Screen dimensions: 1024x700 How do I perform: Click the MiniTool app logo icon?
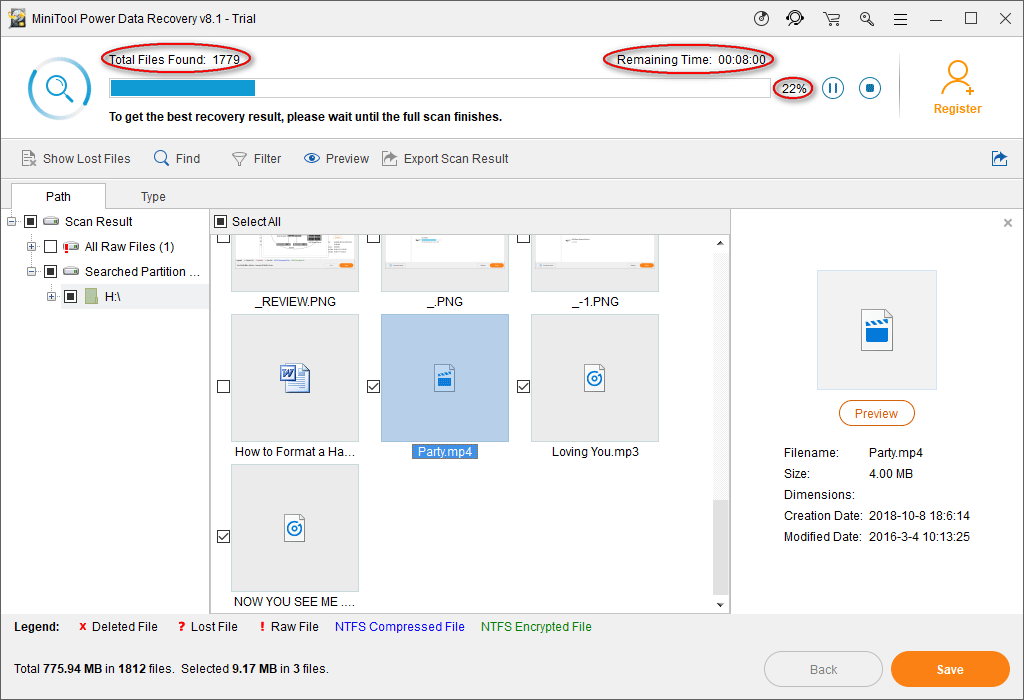18,18
